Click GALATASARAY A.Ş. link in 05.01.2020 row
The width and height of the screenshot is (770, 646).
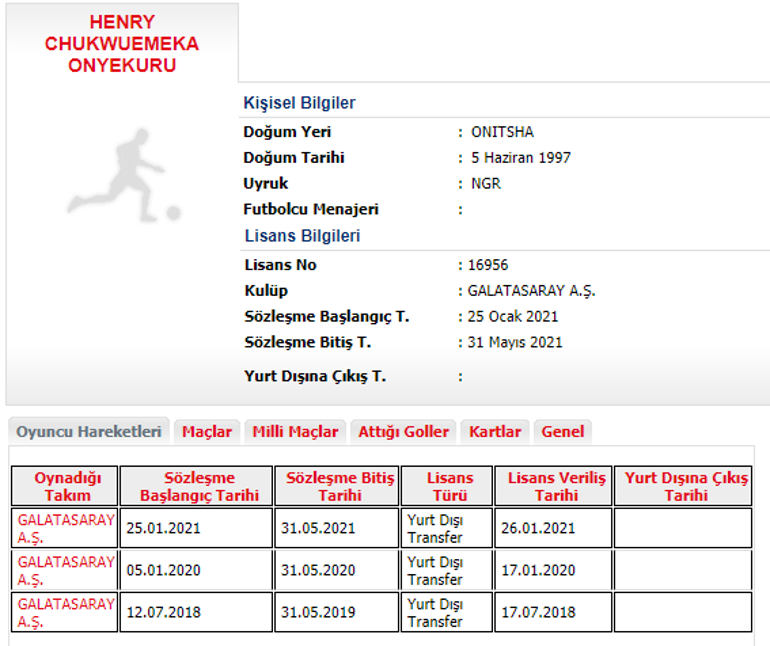66,570
